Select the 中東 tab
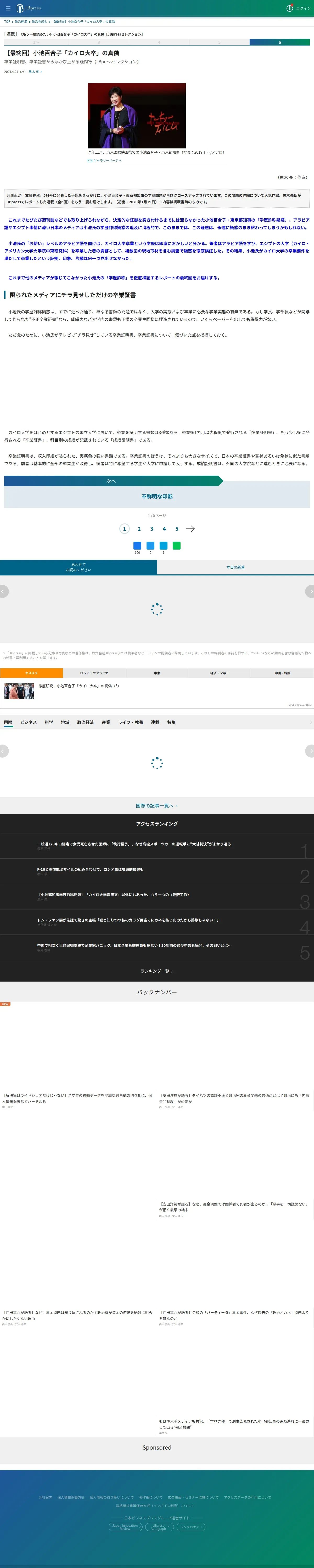Screen dimensions: 314x1568 coord(157,673)
